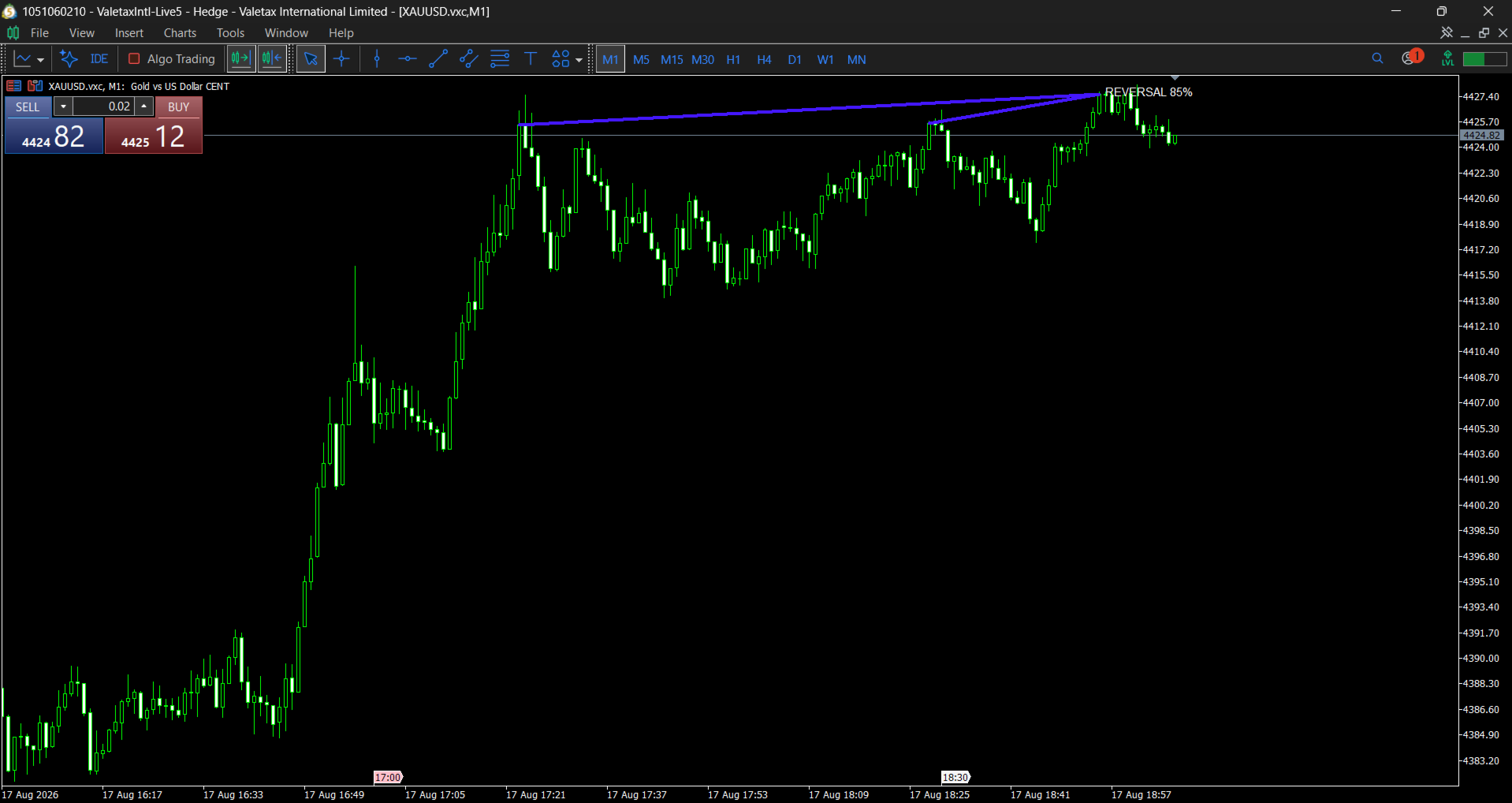Focus the 0.02 volume input field

tap(103, 106)
